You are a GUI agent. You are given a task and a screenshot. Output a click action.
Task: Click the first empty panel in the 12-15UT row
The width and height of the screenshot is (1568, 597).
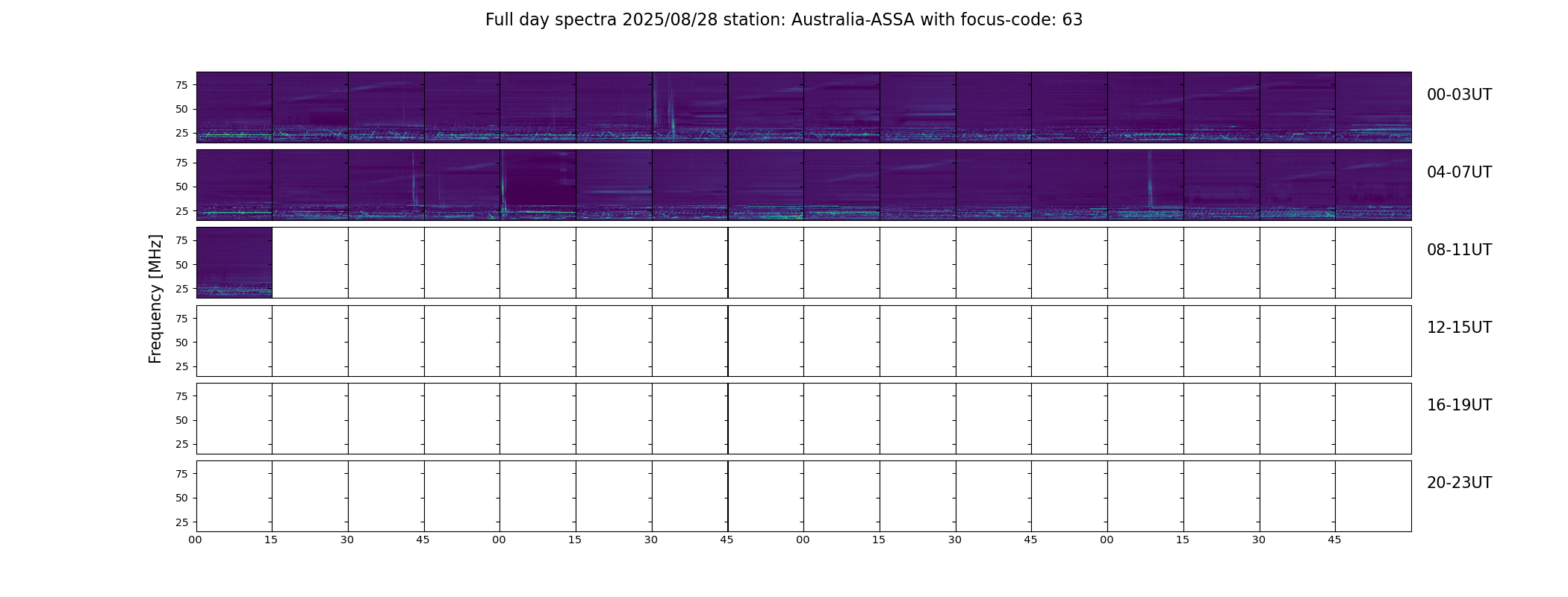coord(234,341)
